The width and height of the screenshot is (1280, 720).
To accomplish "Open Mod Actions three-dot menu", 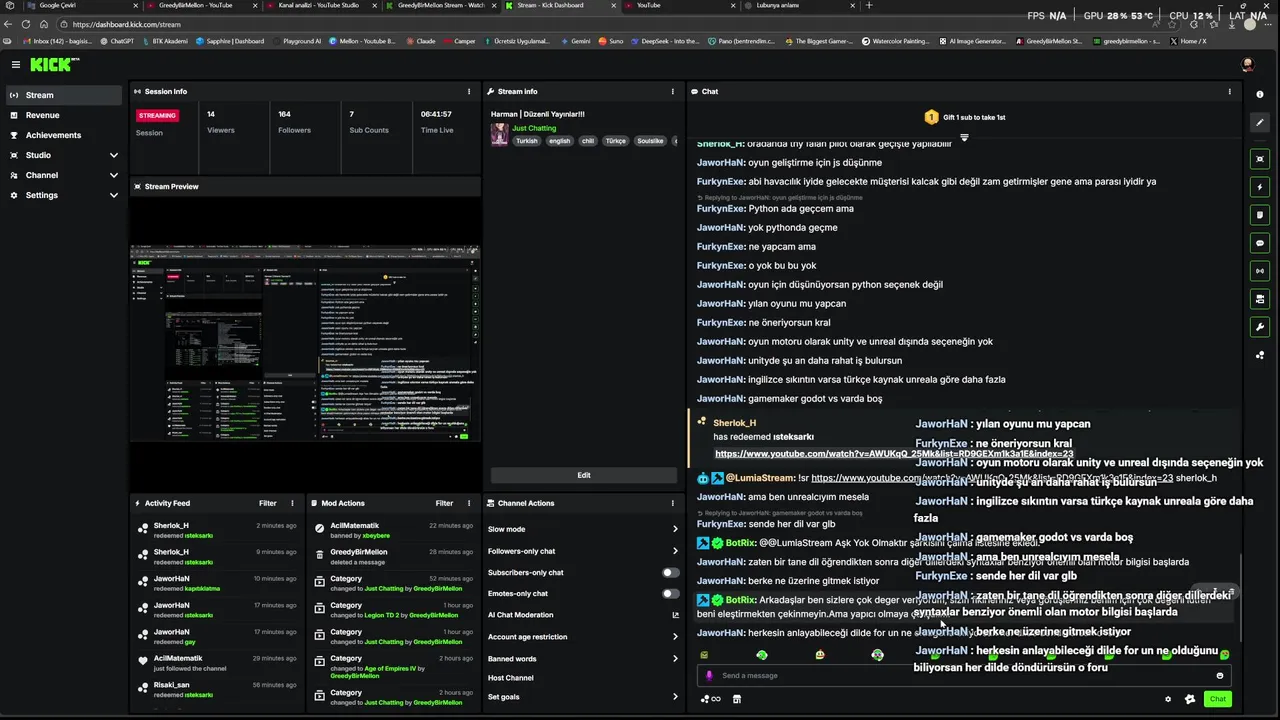I will (x=469, y=504).
